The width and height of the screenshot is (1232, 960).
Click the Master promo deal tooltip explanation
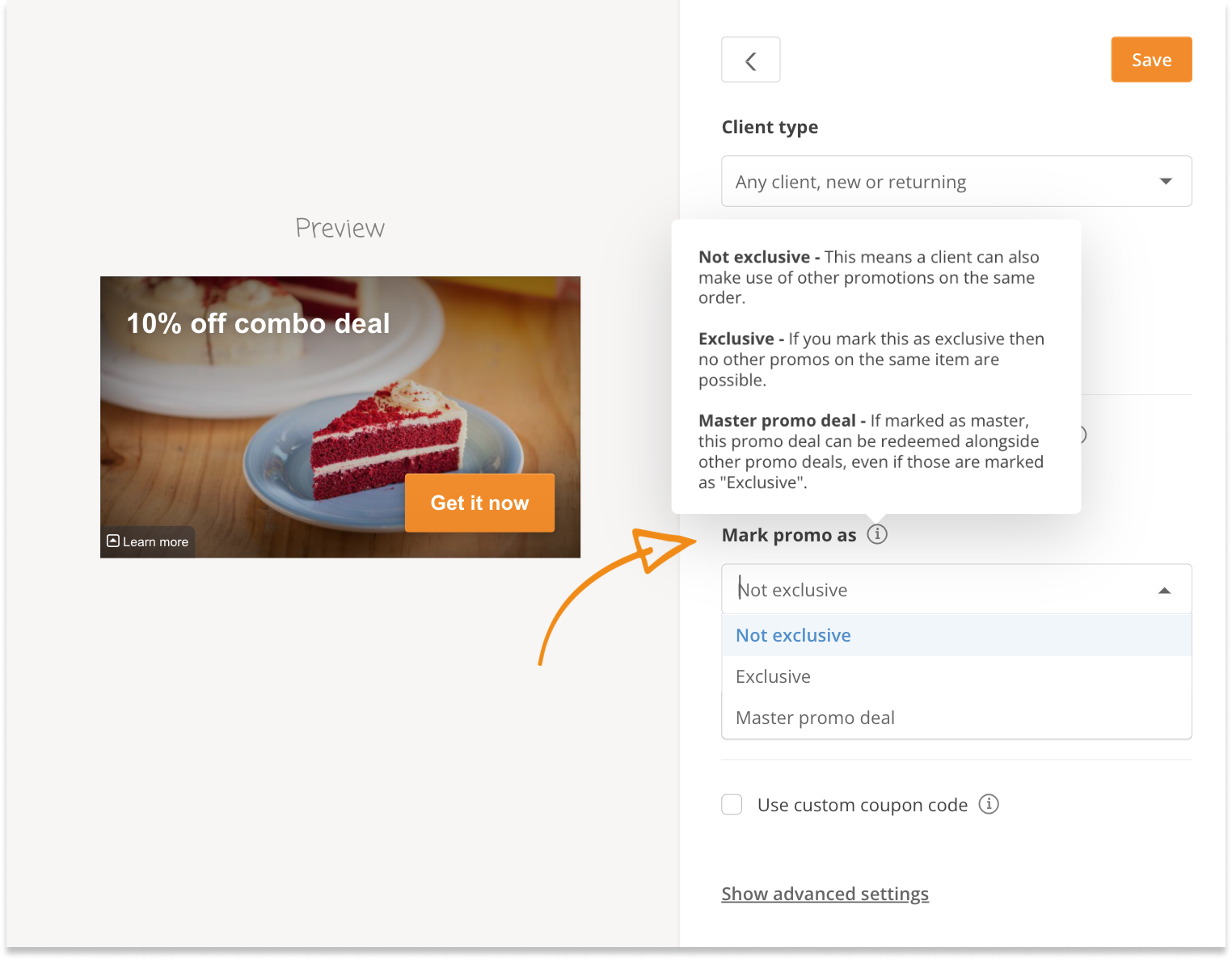coord(871,451)
